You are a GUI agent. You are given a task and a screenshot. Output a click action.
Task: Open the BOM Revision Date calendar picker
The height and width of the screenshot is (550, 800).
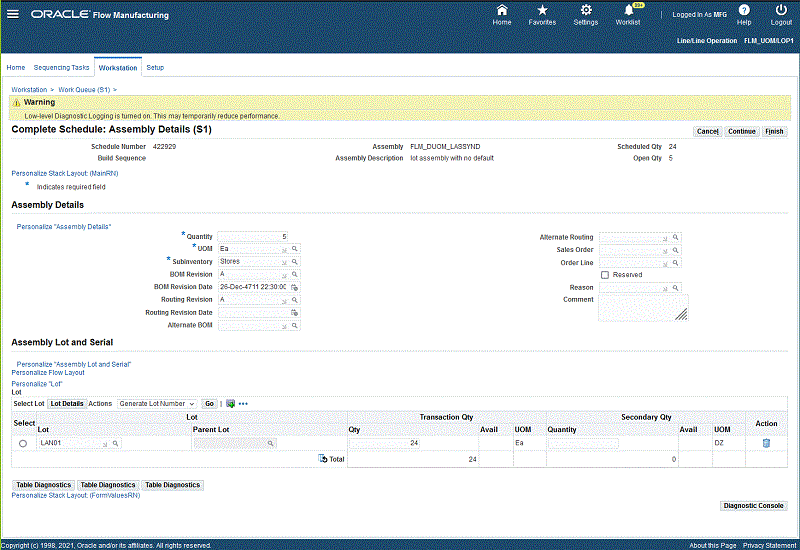point(295,286)
